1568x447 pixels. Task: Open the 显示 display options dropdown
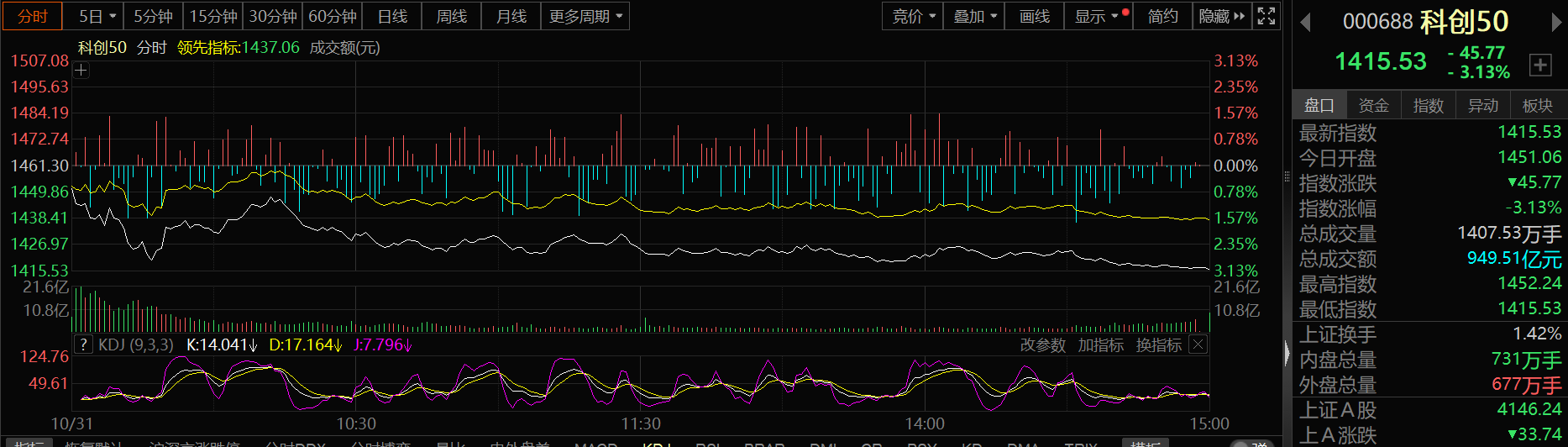tap(1096, 16)
